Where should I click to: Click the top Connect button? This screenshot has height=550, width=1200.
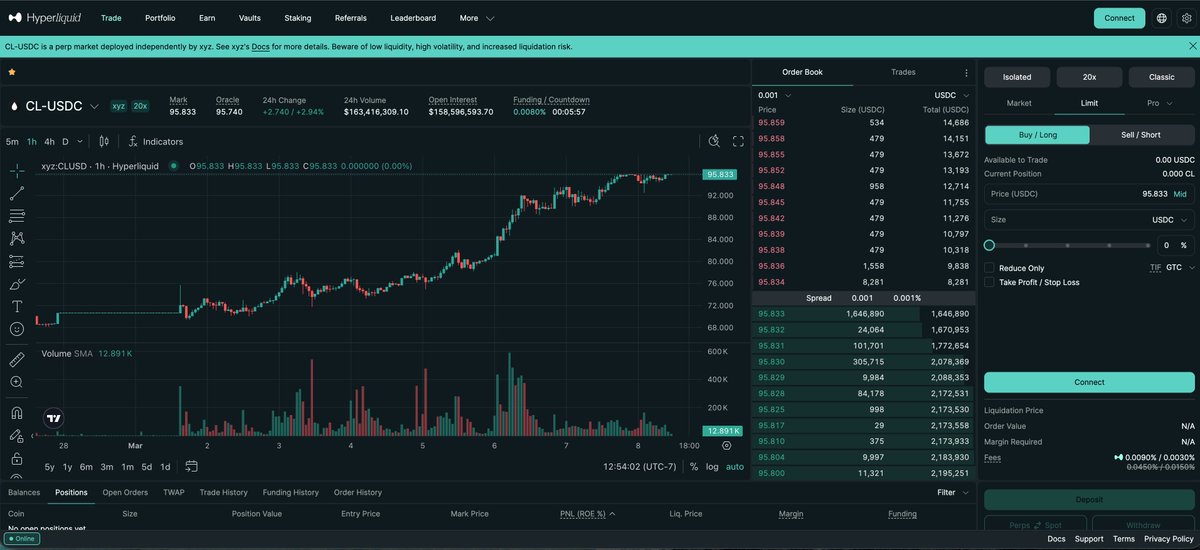pos(1119,18)
